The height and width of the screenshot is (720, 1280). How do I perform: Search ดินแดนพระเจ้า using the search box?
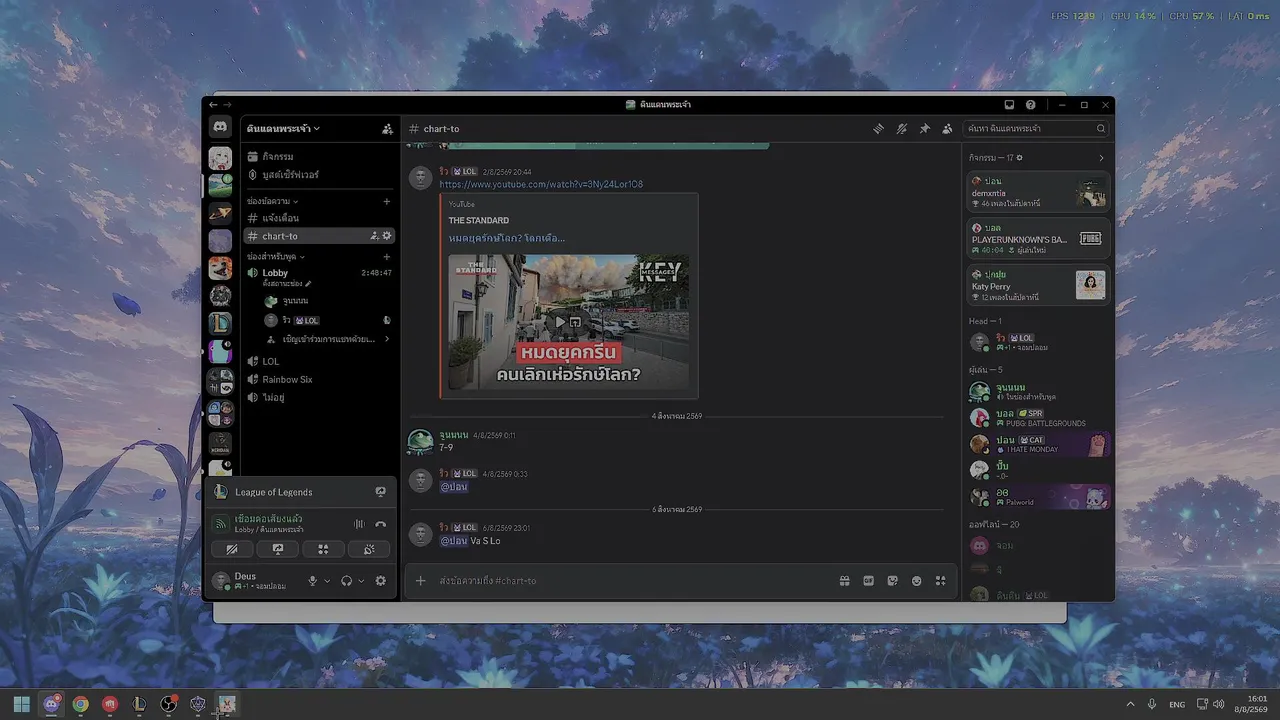click(x=1036, y=129)
